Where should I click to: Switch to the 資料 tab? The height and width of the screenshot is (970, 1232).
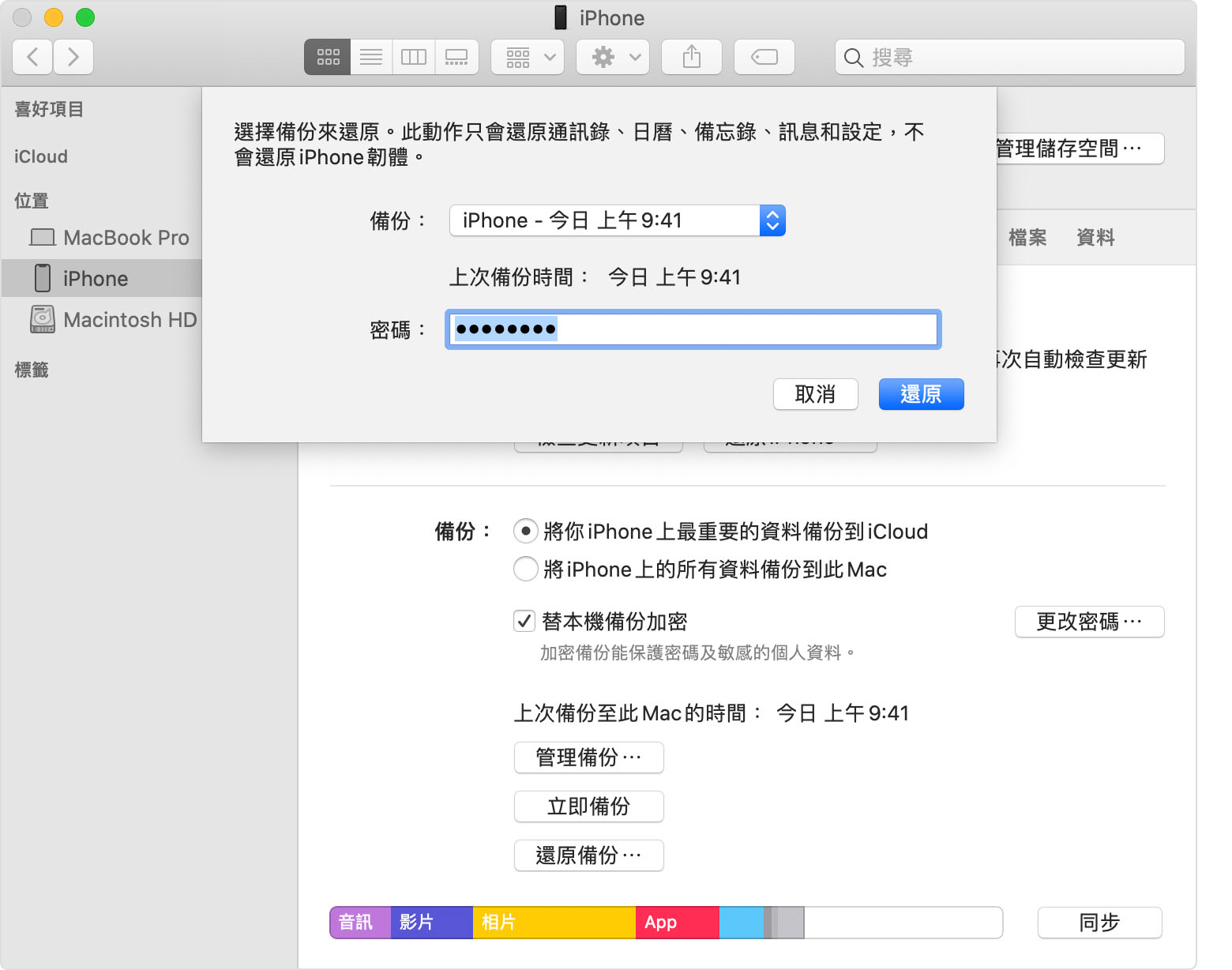click(x=1095, y=238)
